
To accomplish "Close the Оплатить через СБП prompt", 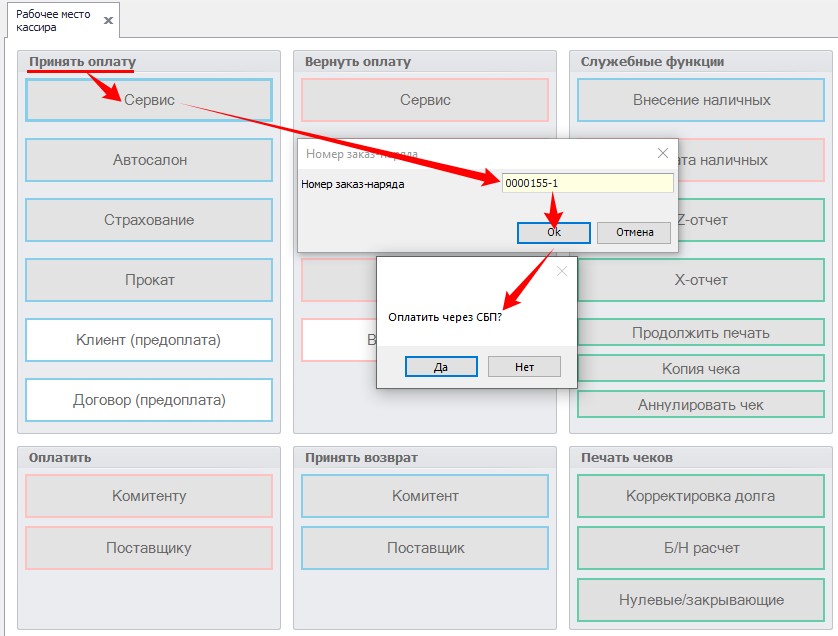I will [561, 271].
